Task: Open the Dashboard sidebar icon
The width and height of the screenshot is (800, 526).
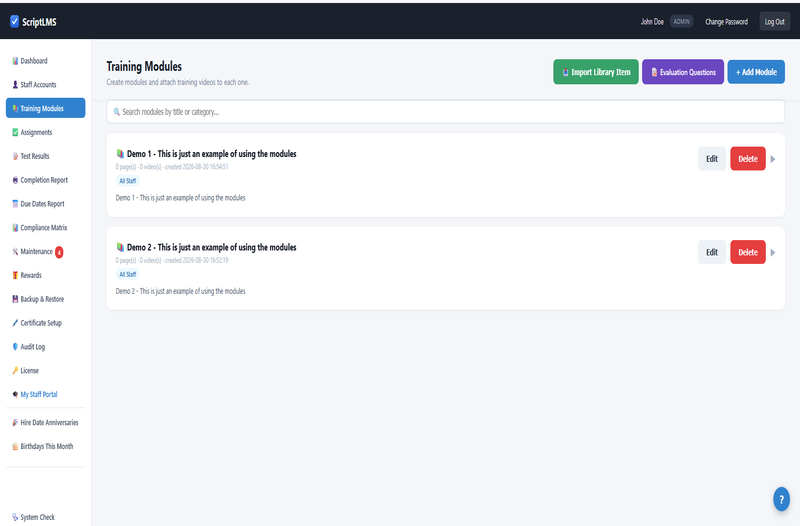Action: click(15, 61)
